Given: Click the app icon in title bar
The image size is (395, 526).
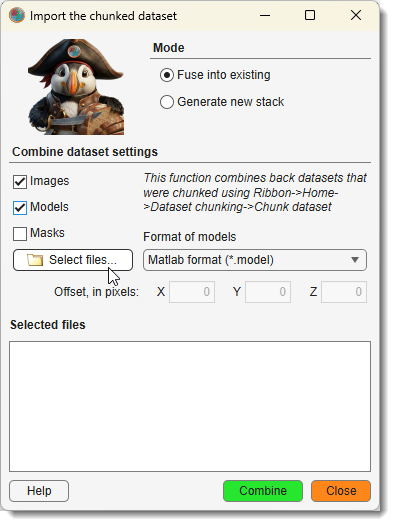Looking at the screenshot, I should point(17,15).
